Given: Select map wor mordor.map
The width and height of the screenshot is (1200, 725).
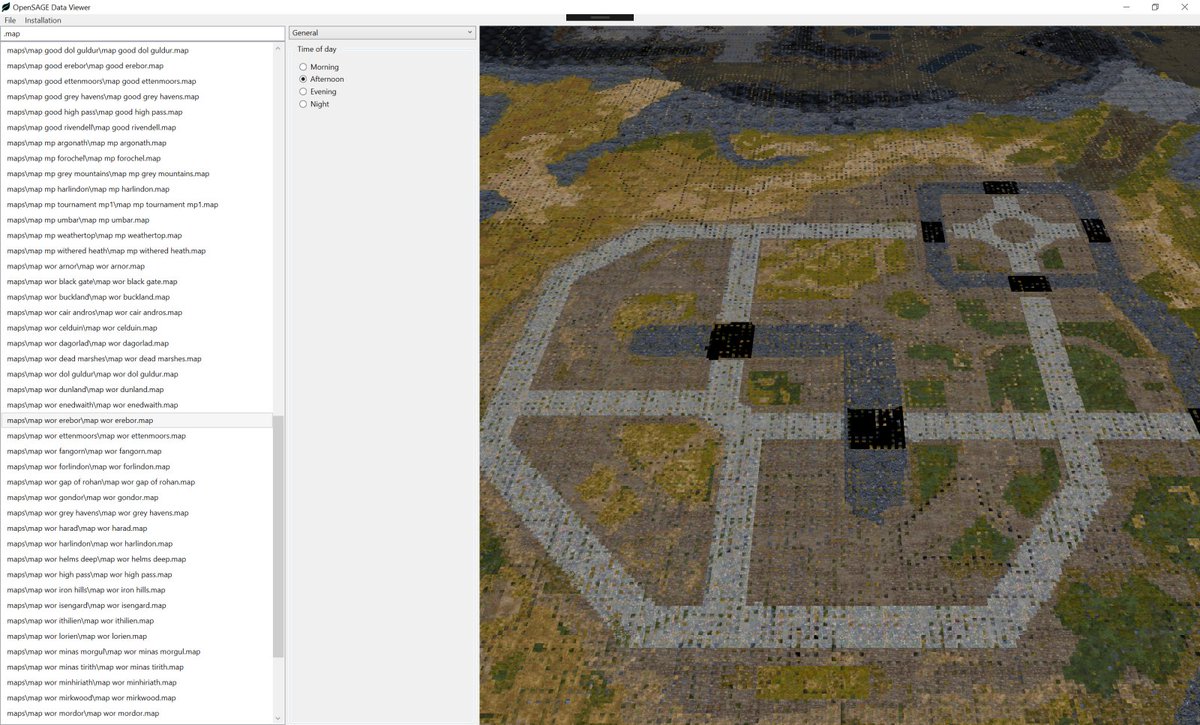Looking at the screenshot, I should click(x=137, y=713).
